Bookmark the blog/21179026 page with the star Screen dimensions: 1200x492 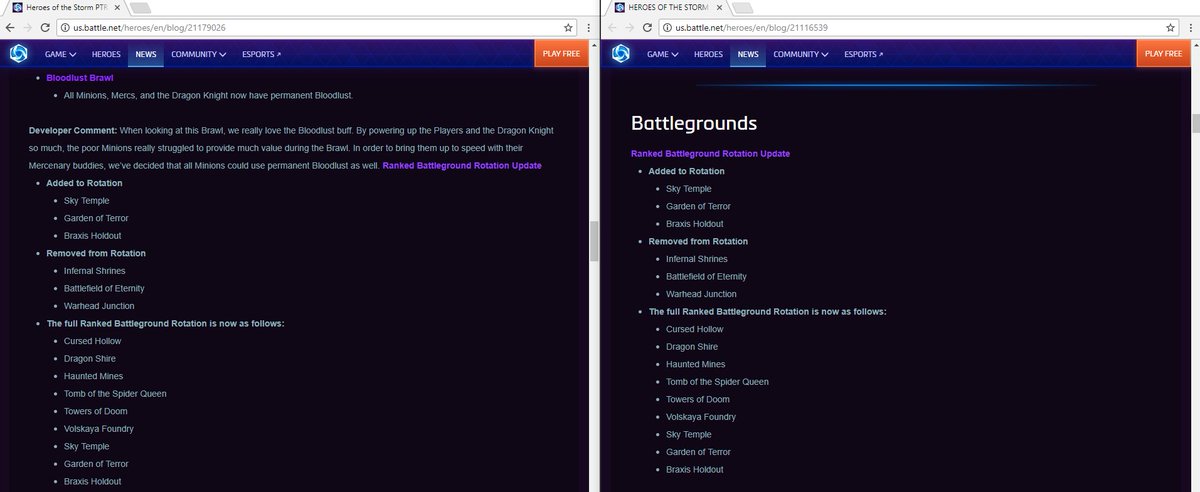click(x=567, y=27)
